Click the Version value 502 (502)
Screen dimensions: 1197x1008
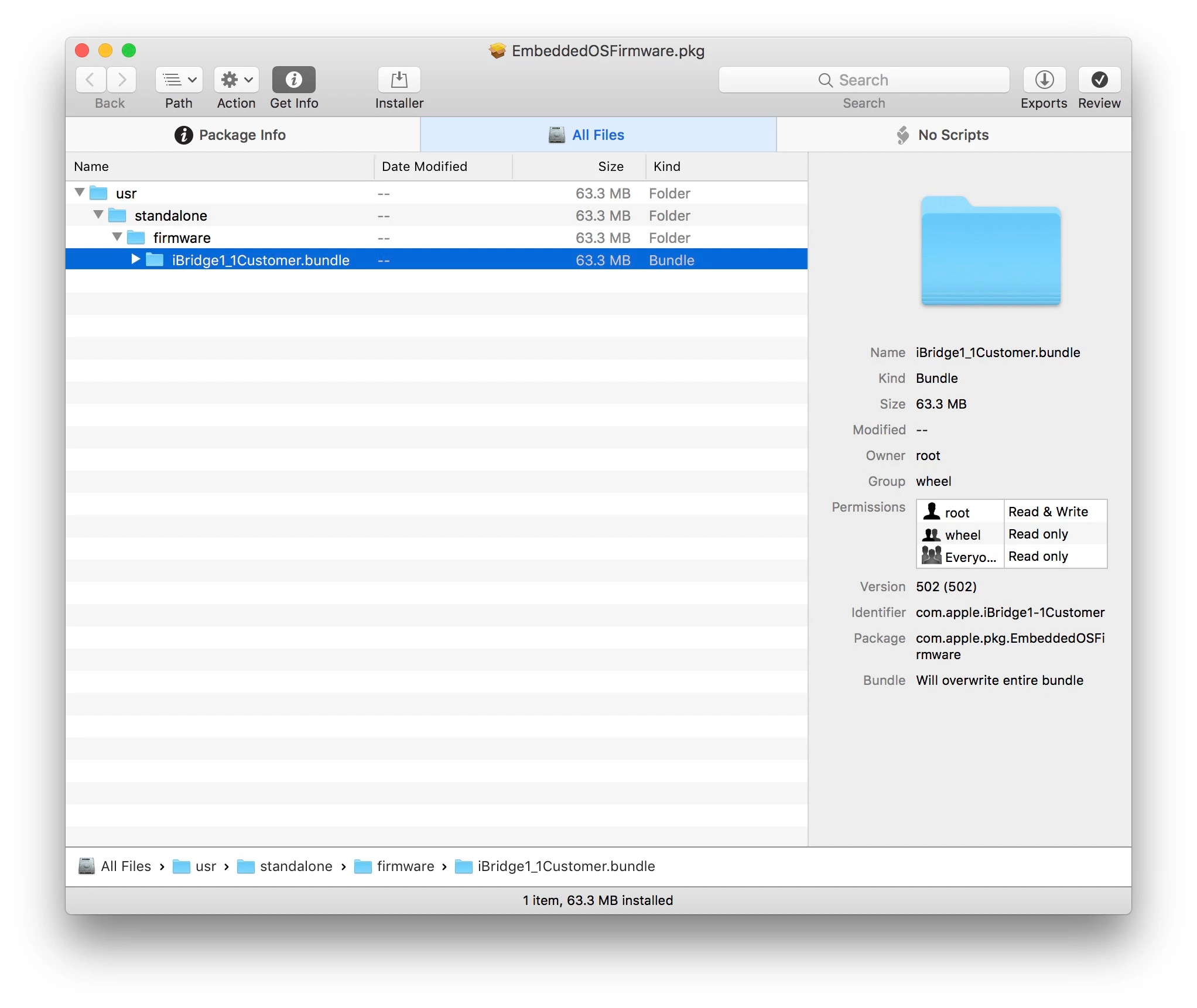click(x=946, y=587)
